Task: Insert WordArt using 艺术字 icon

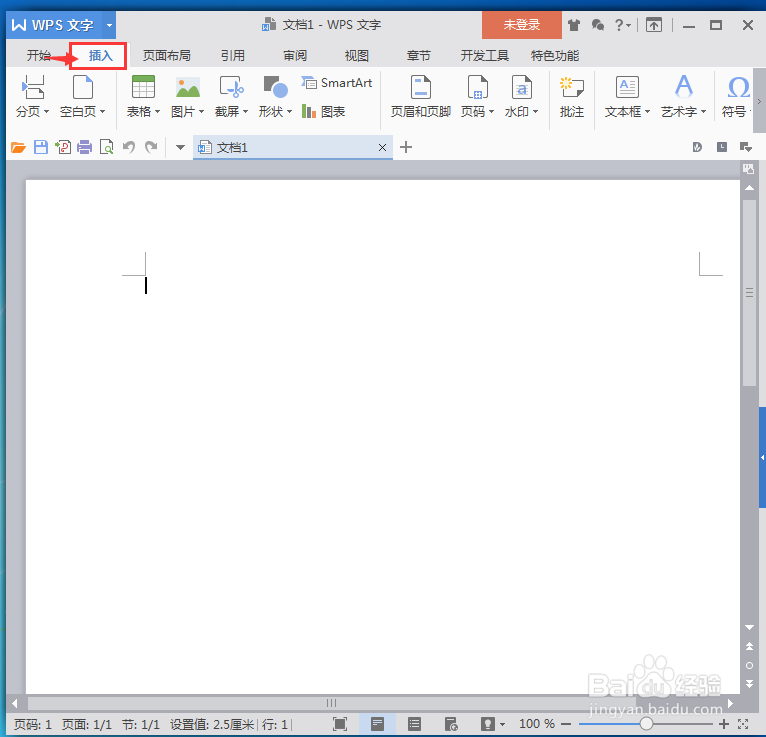Action: click(x=683, y=86)
